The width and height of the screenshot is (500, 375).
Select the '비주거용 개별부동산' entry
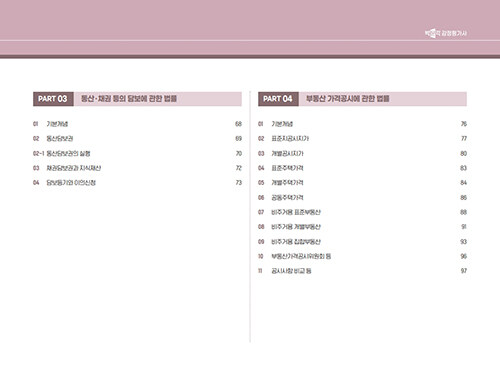click(x=296, y=227)
